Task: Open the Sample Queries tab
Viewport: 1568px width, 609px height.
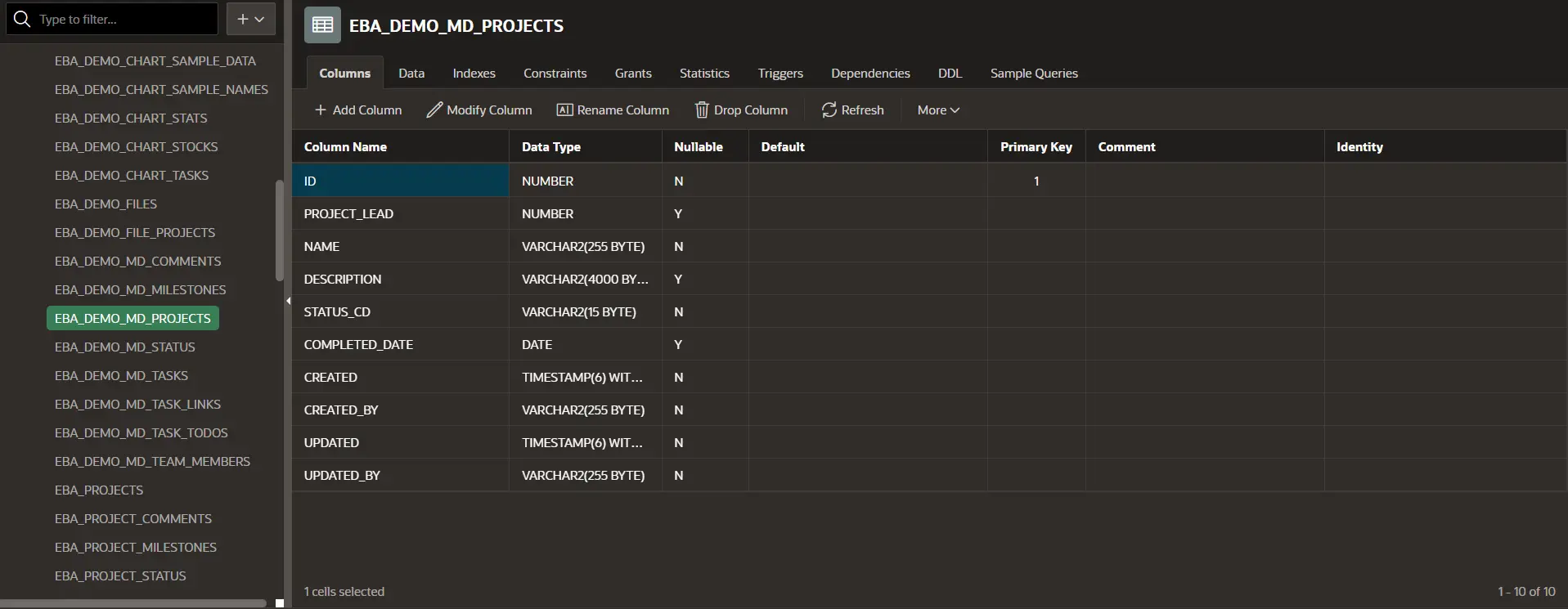Action: pyautogui.click(x=1034, y=73)
